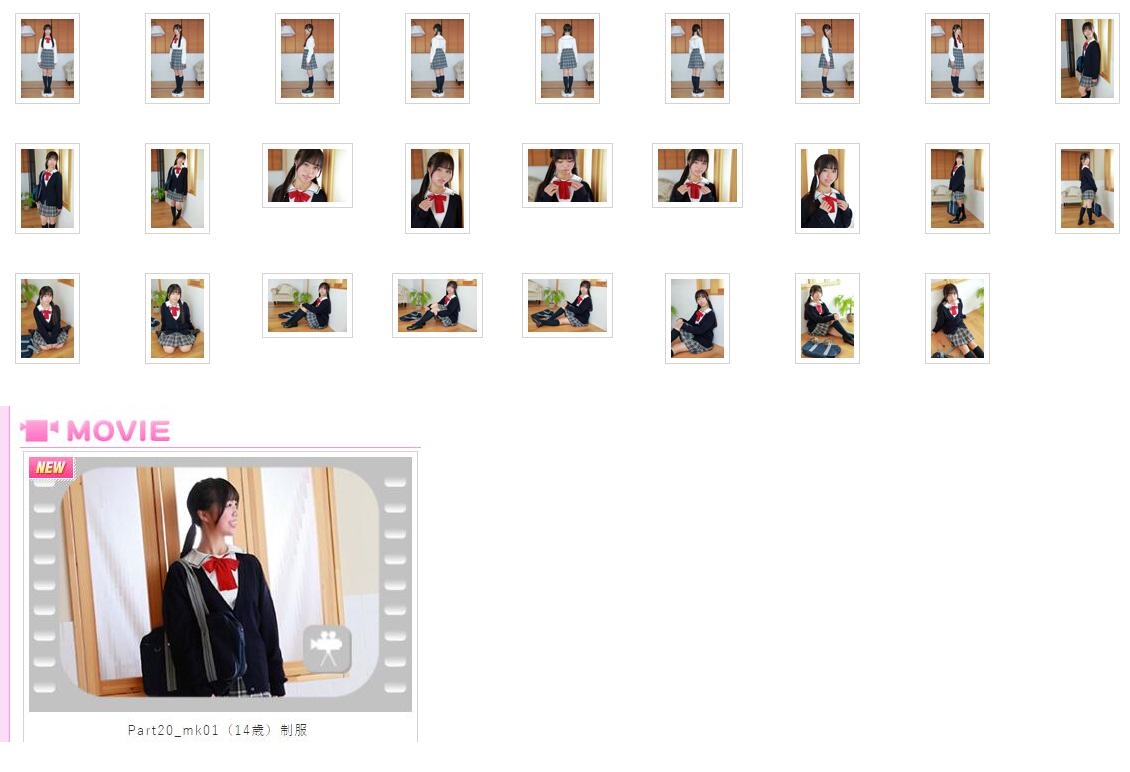Open the Part20_mk01 caption link
The height and width of the screenshot is (772, 1130).
coord(218,730)
